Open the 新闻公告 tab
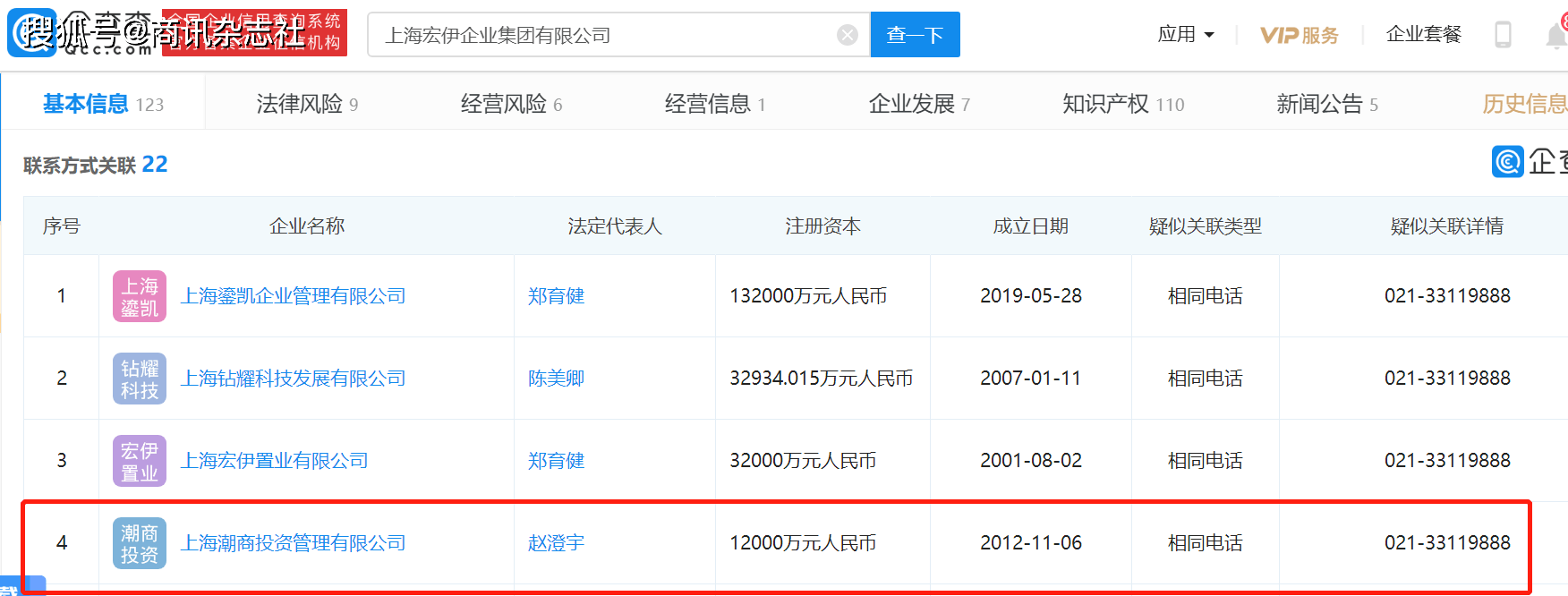The image size is (1568, 596). point(1327,104)
